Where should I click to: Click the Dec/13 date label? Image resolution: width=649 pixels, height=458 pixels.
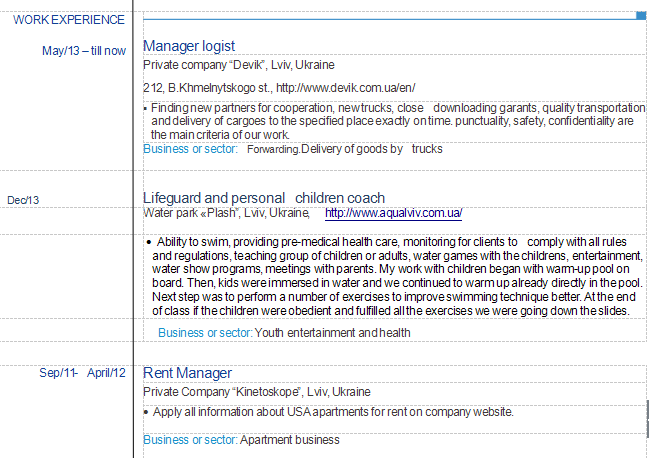pyautogui.click(x=23, y=200)
